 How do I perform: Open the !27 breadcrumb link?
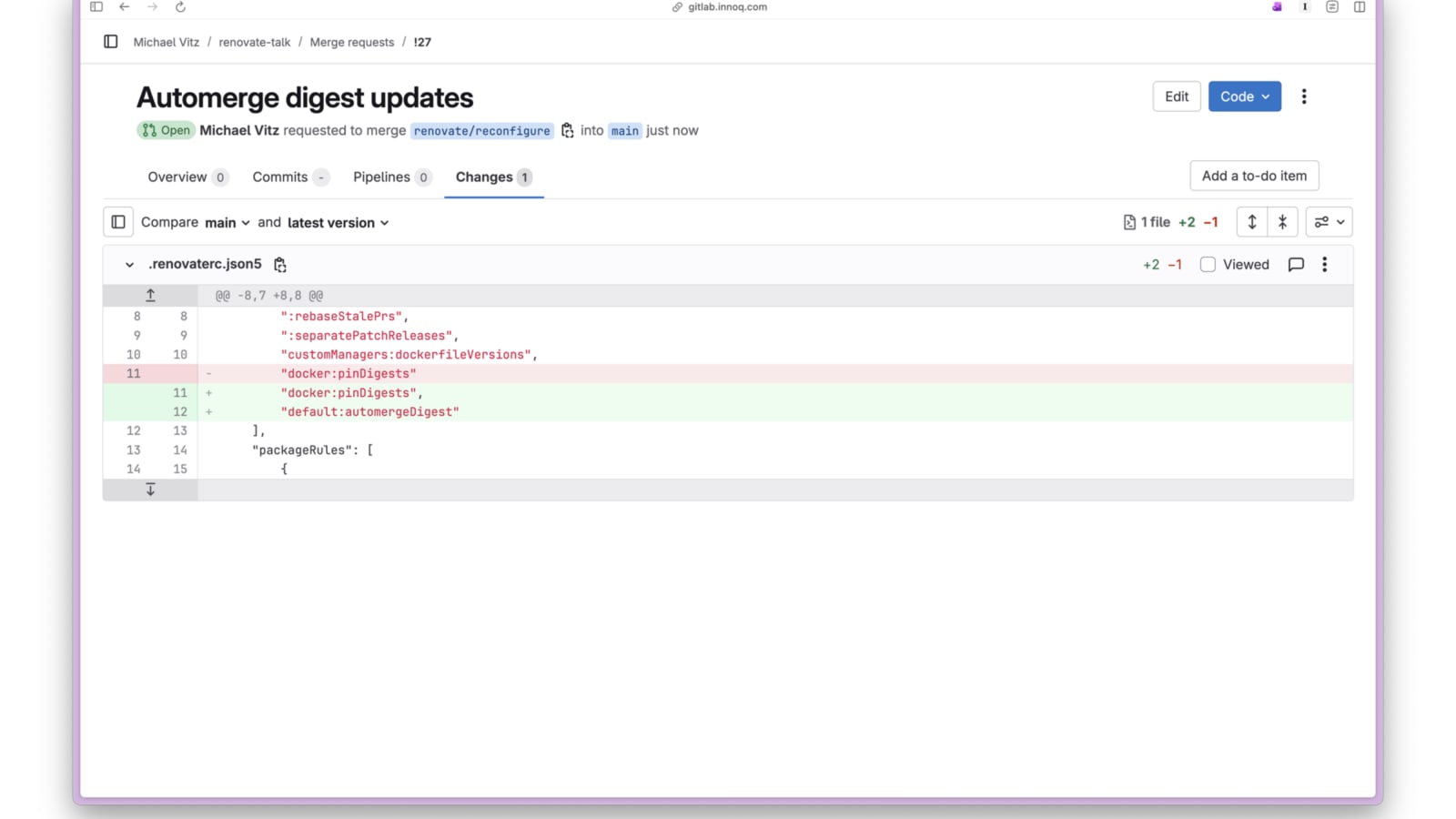(422, 43)
